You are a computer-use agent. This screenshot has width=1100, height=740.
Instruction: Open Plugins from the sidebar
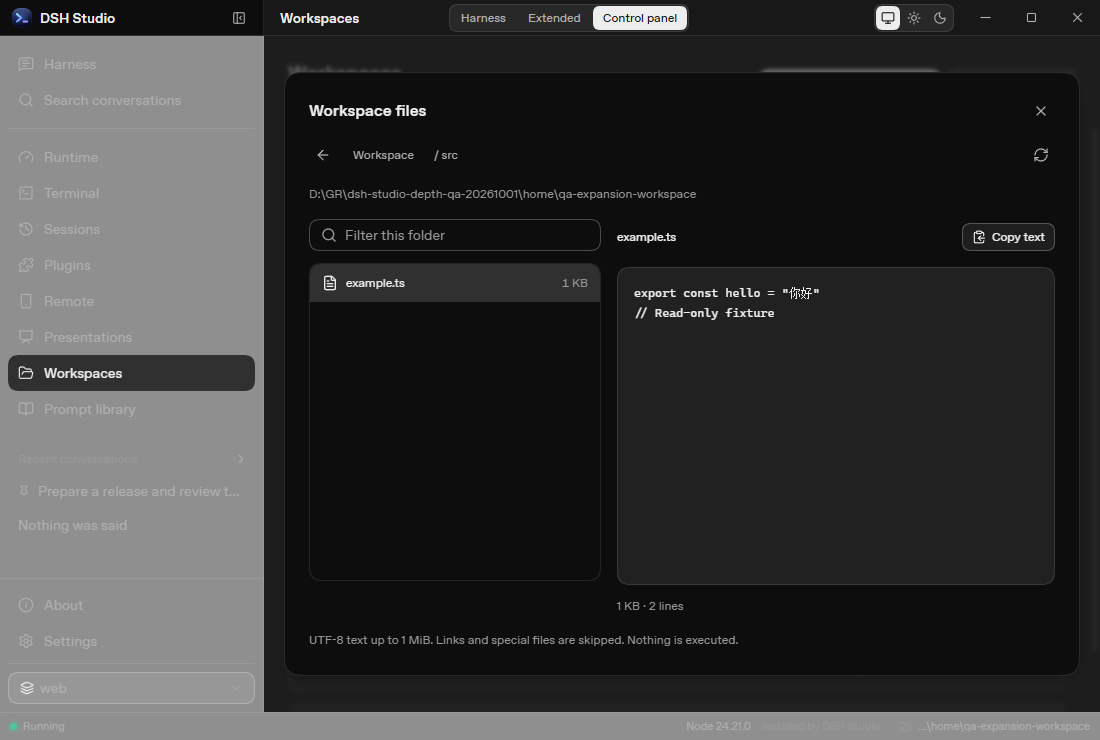(x=132, y=265)
